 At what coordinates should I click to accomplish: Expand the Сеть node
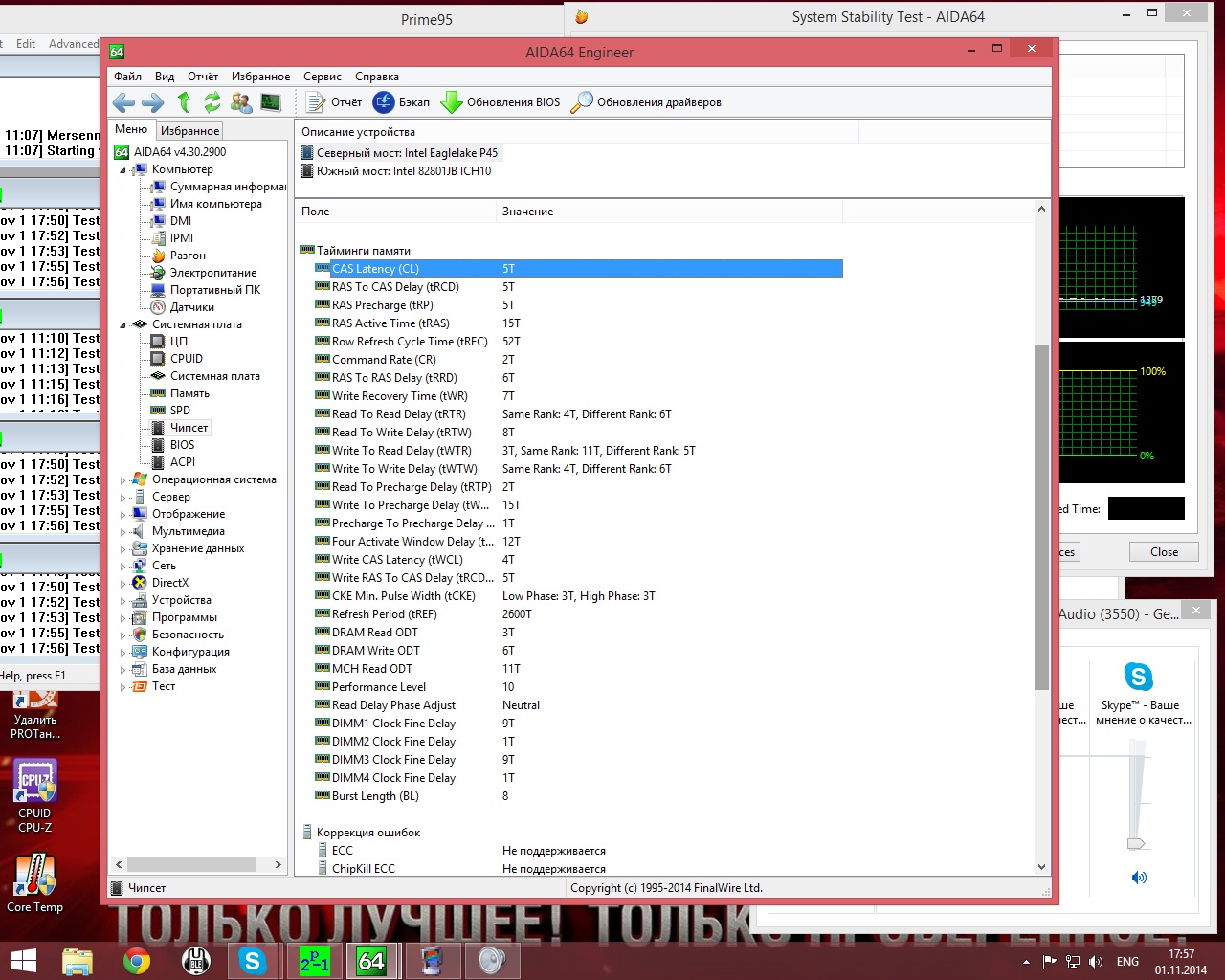pos(123,567)
